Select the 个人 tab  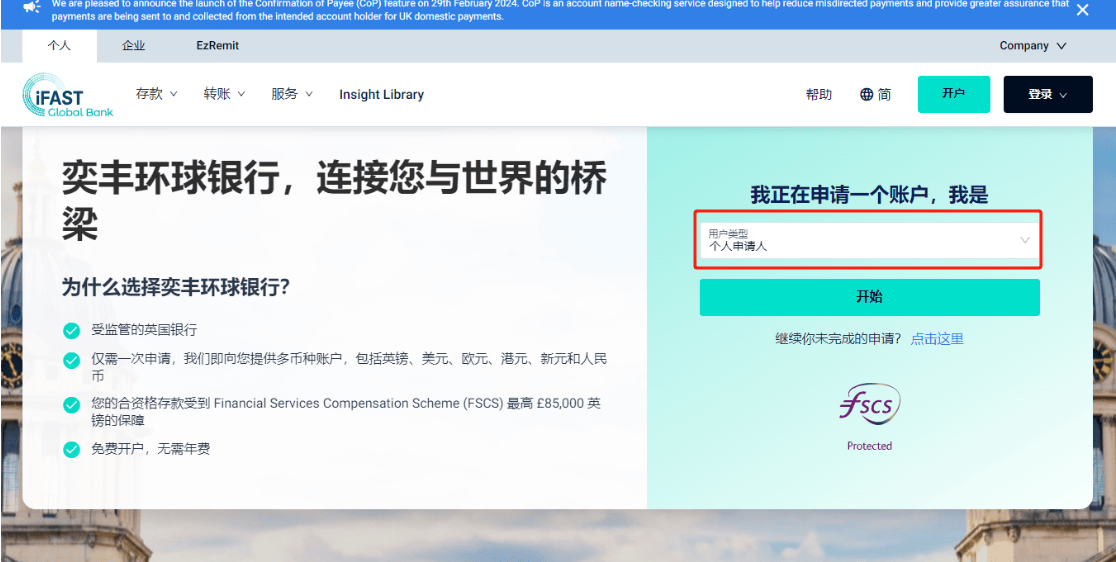coord(59,46)
